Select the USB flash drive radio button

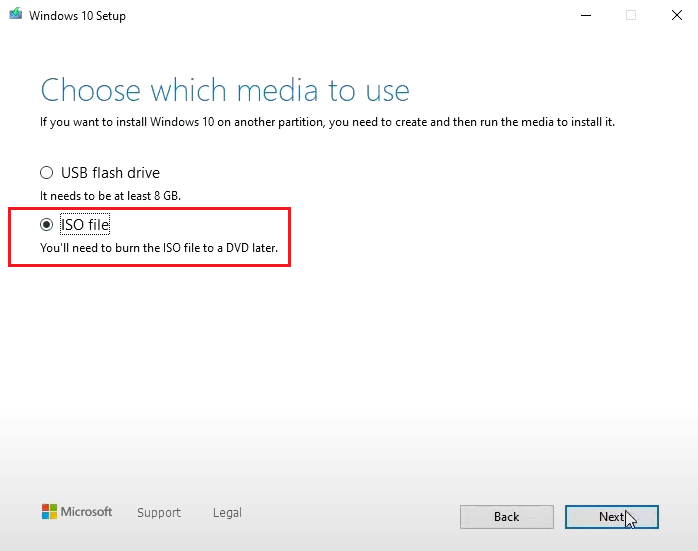46,173
